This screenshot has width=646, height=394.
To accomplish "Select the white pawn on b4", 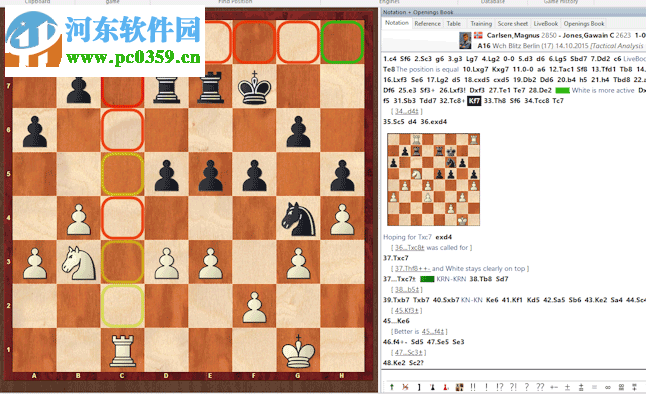I will [78, 219].
